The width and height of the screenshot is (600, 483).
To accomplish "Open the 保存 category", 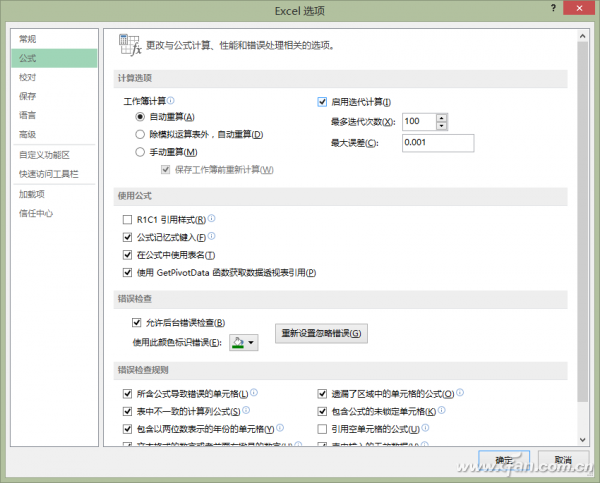I will tap(54, 96).
